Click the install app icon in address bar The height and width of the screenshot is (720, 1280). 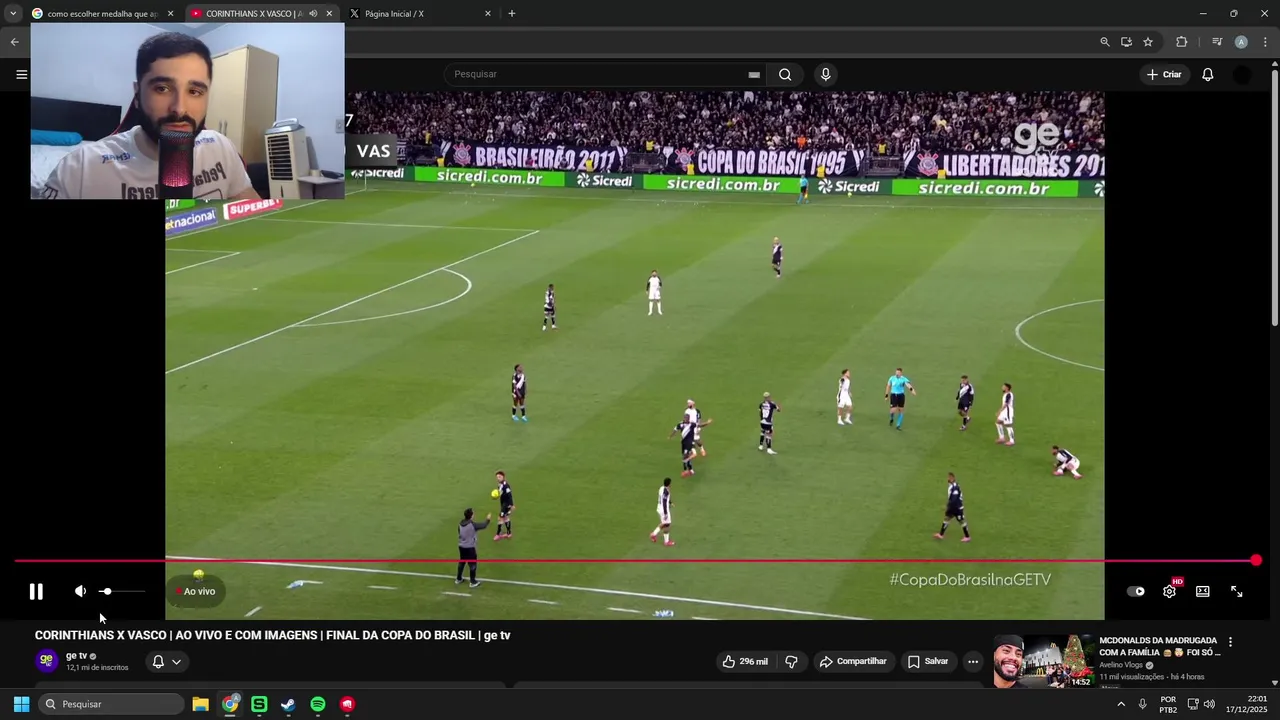(1126, 42)
